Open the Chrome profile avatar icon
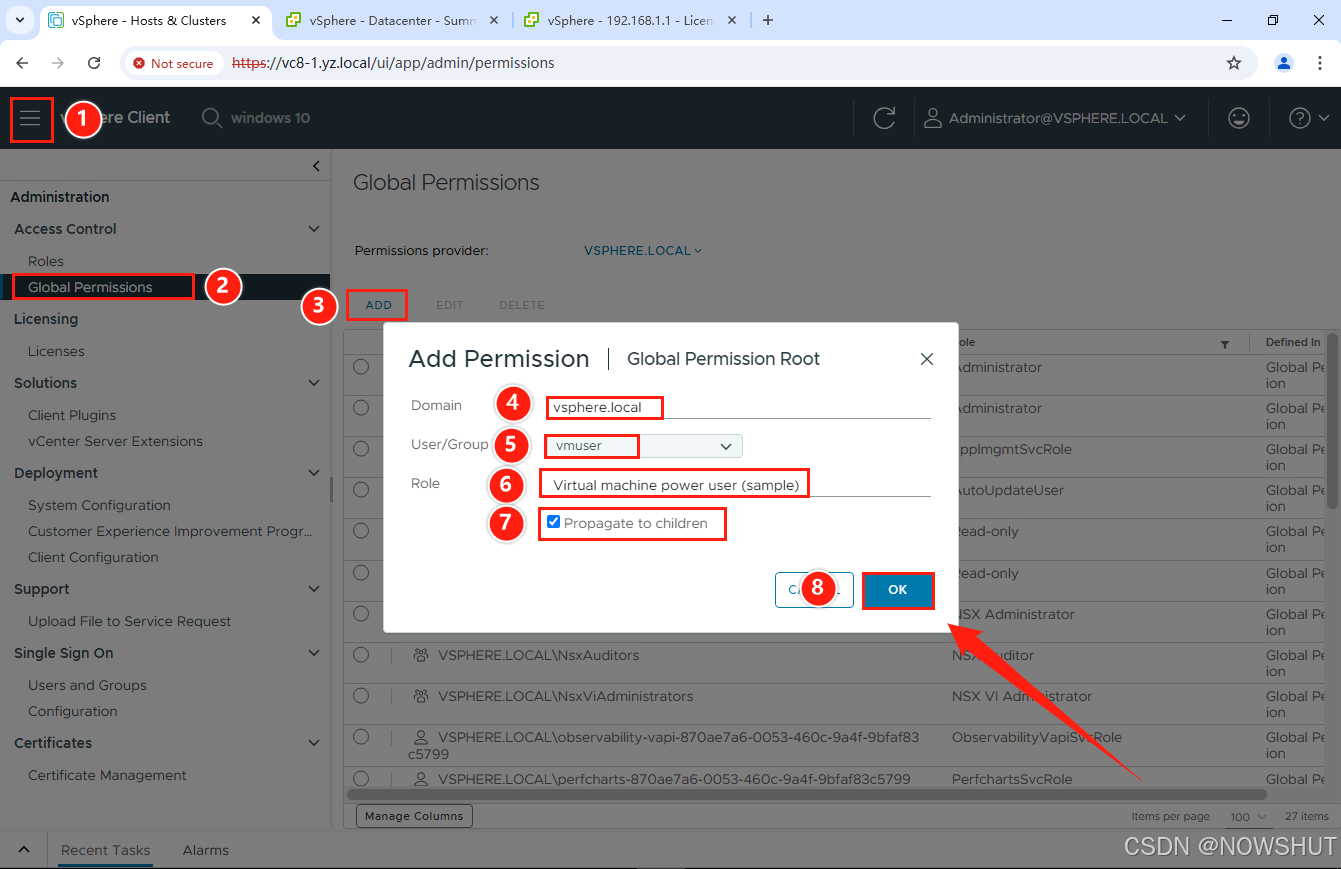Viewport: 1341px width, 869px height. point(1284,63)
